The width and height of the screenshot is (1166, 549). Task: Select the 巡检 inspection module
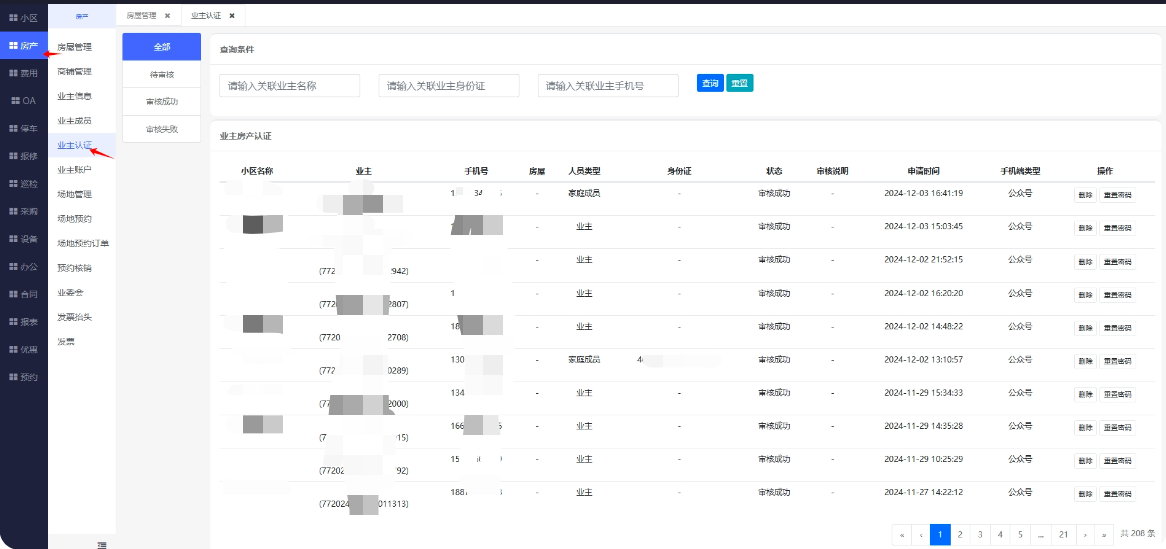click(x=23, y=184)
